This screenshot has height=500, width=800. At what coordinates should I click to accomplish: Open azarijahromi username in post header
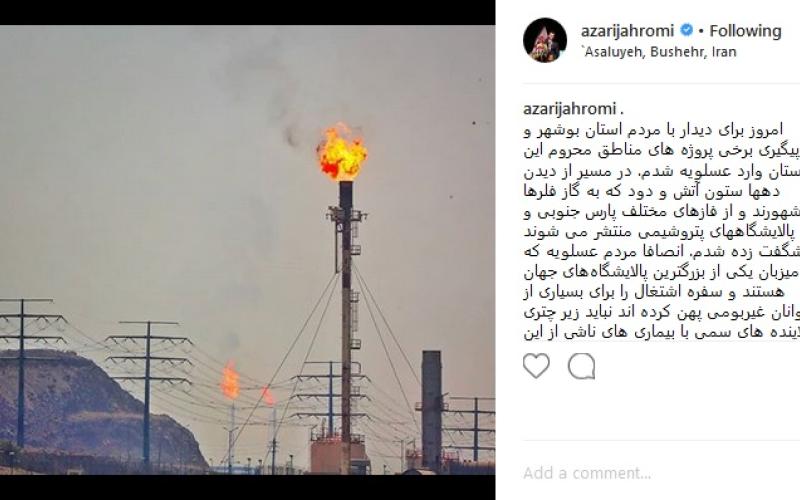tap(627, 31)
